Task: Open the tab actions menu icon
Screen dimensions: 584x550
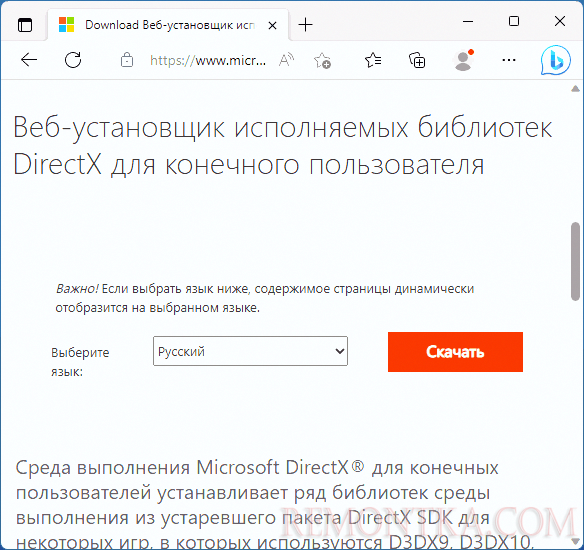Action: 25,25
